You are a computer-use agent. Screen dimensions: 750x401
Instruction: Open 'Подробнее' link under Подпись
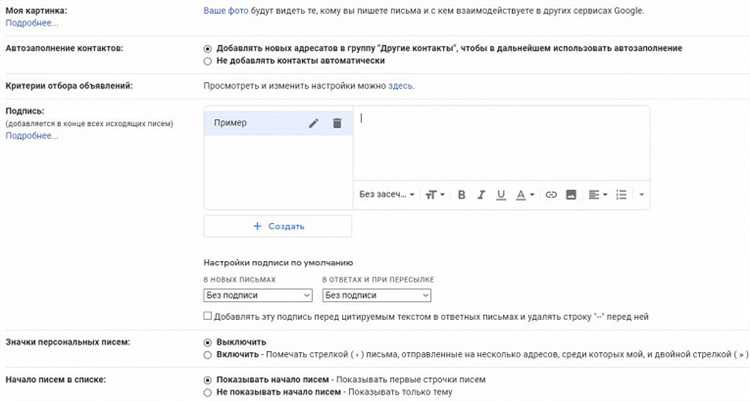tap(32, 136)
